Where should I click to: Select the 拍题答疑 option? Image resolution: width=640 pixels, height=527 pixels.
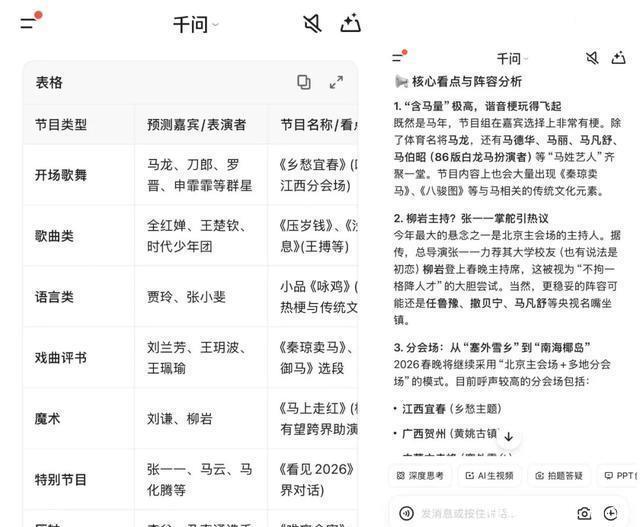point(559,476)
